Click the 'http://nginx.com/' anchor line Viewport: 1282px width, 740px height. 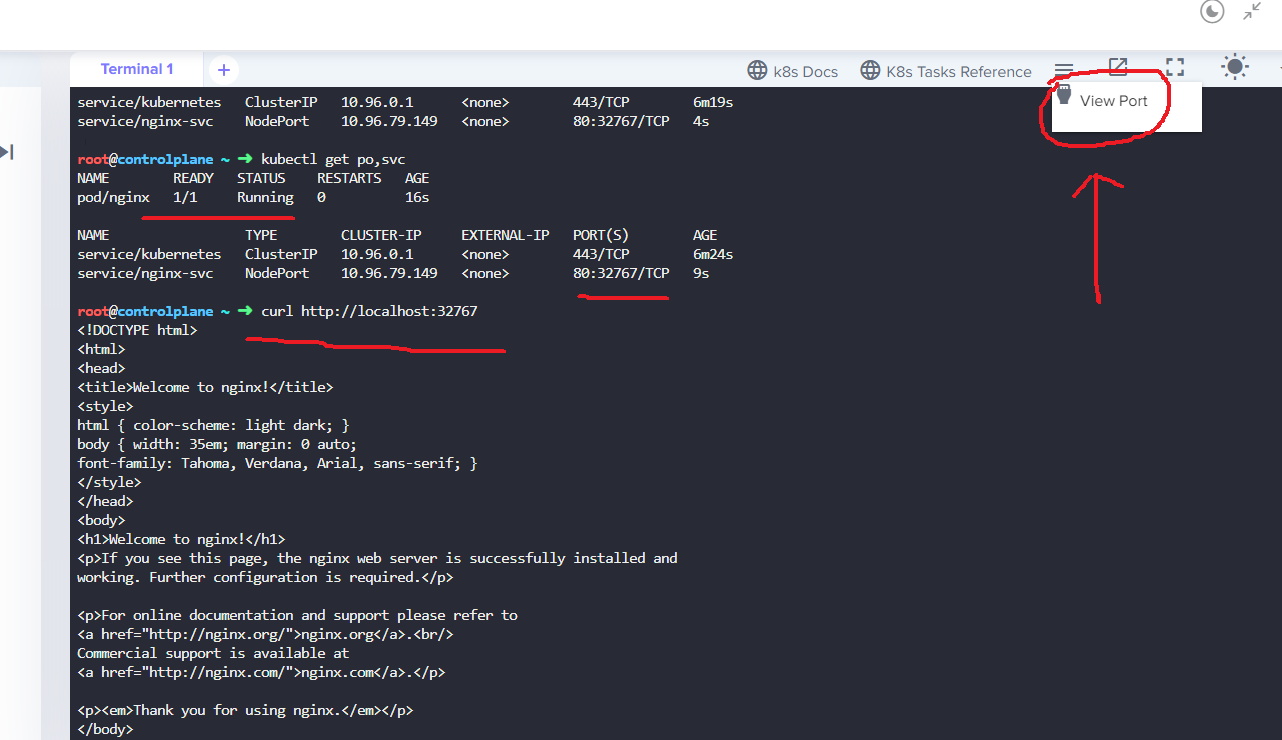point(261,673)
